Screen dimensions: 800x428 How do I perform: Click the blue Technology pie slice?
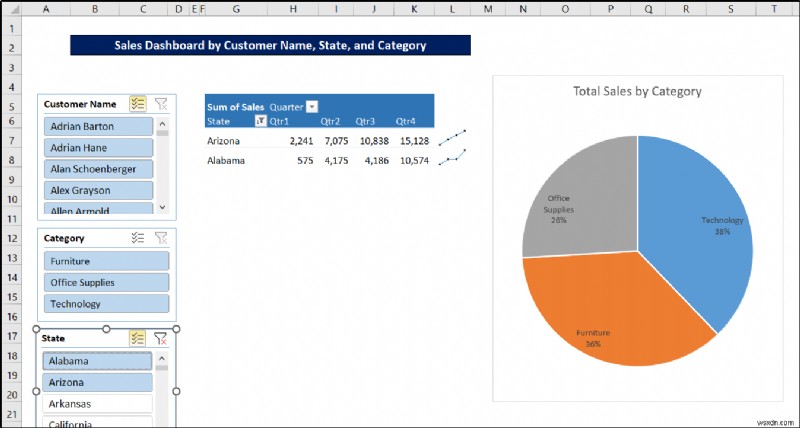pyautogui.click(x=700, y=220)
